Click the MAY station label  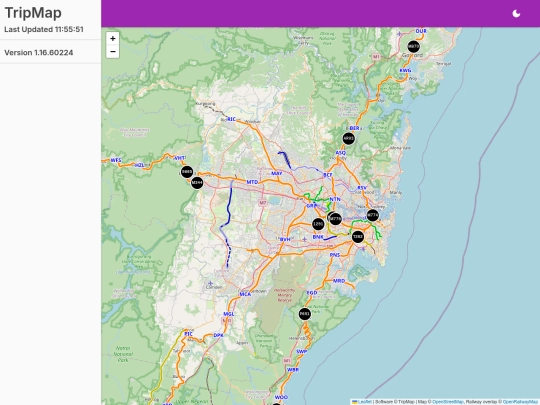click(x=277, y=173)
